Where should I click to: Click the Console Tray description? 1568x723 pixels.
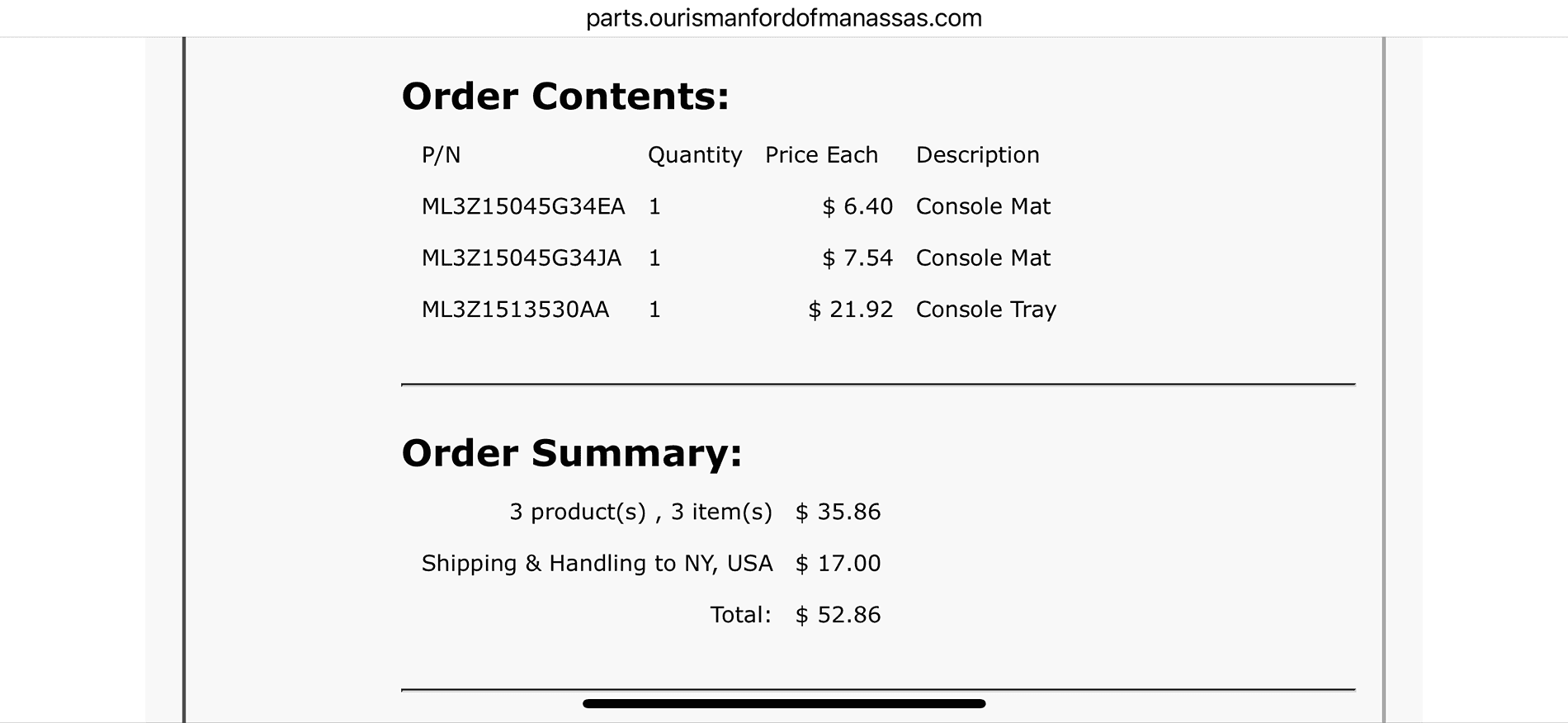pos(985,310)
